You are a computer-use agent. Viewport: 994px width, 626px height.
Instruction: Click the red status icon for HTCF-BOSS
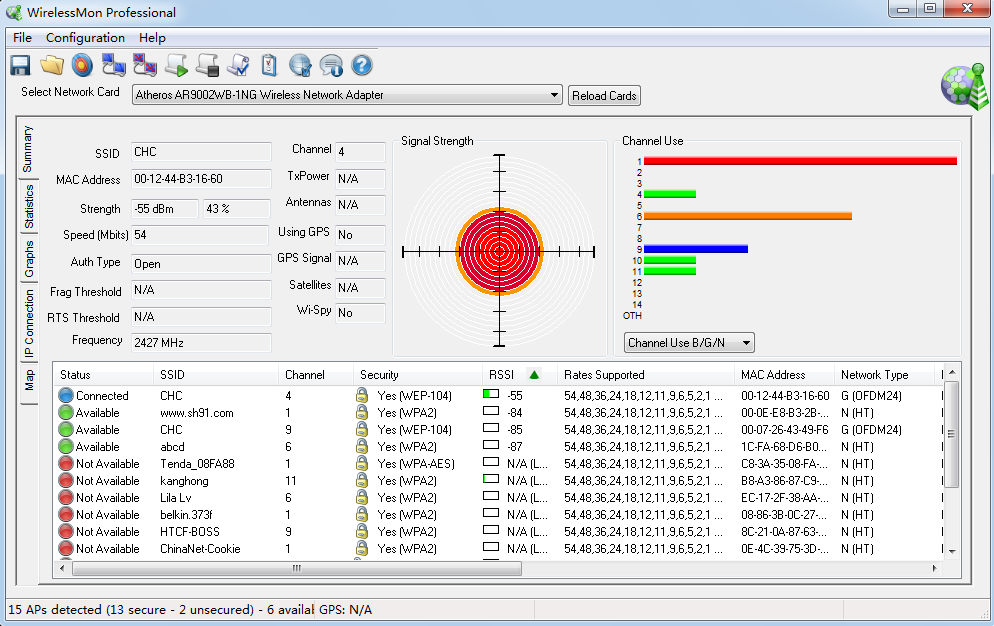(66, 531)
